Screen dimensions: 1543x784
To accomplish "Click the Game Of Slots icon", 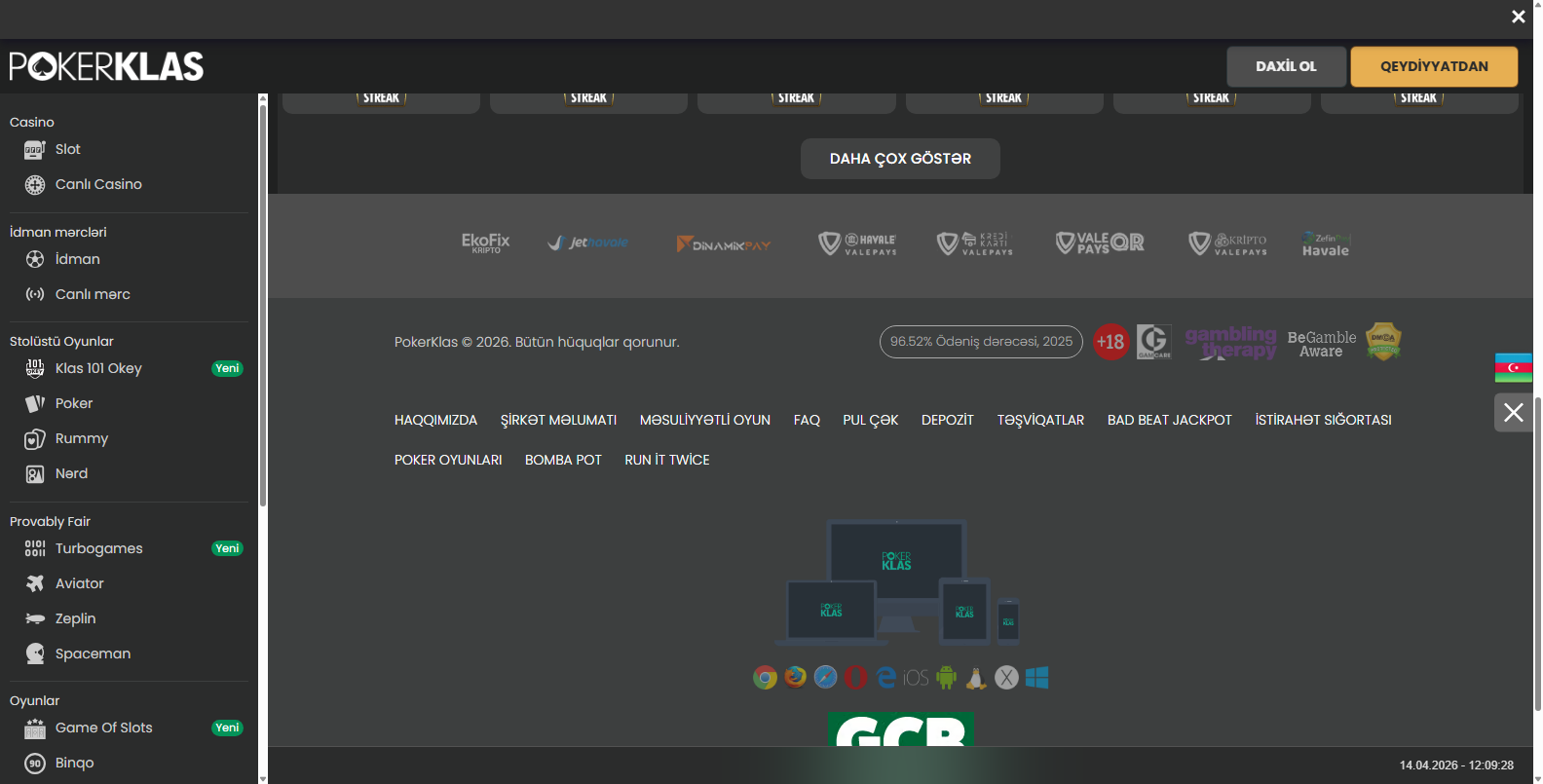I will tap(35, 728).
